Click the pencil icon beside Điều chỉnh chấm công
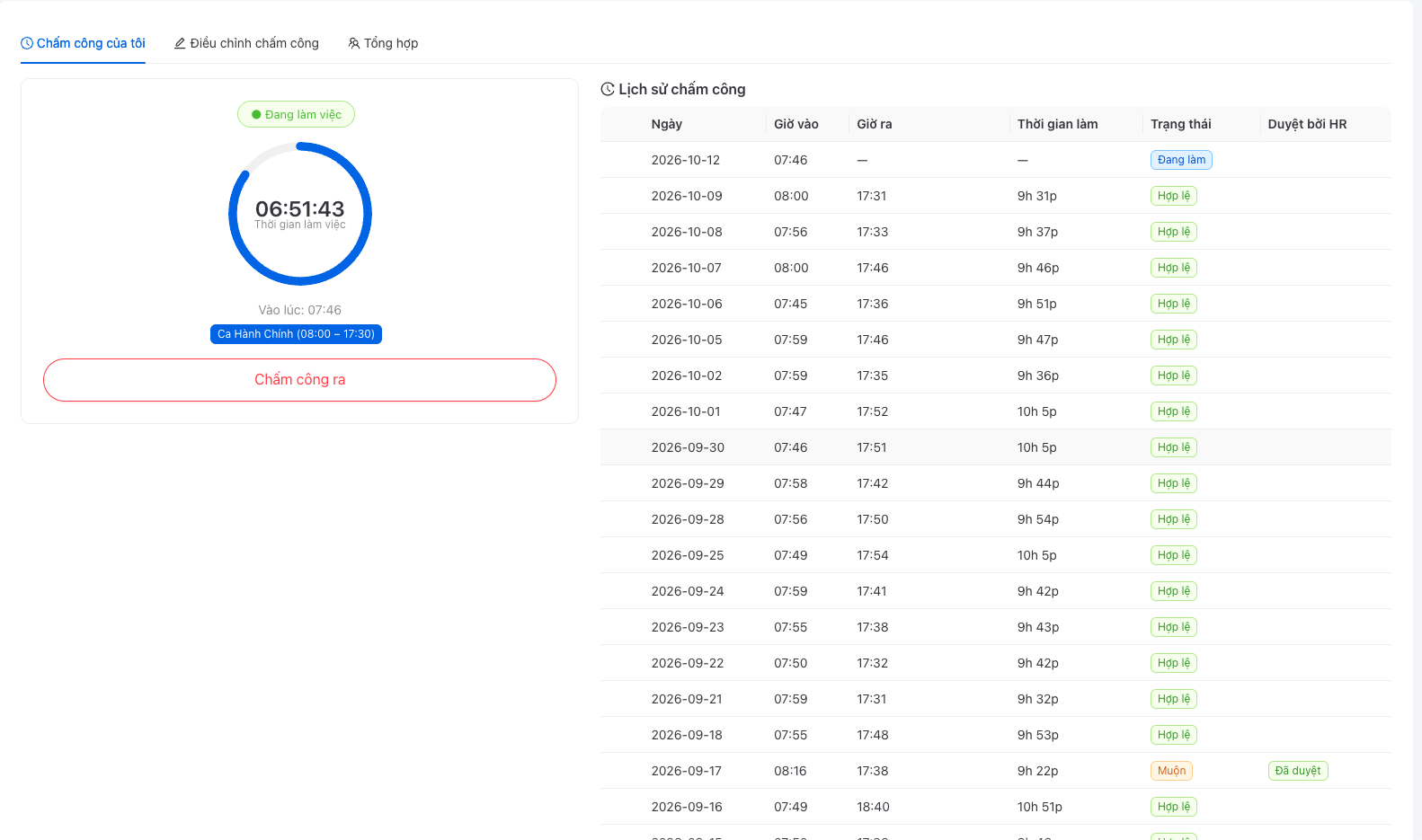This screenshot has width=1422, height=840. tap(180, 43)
